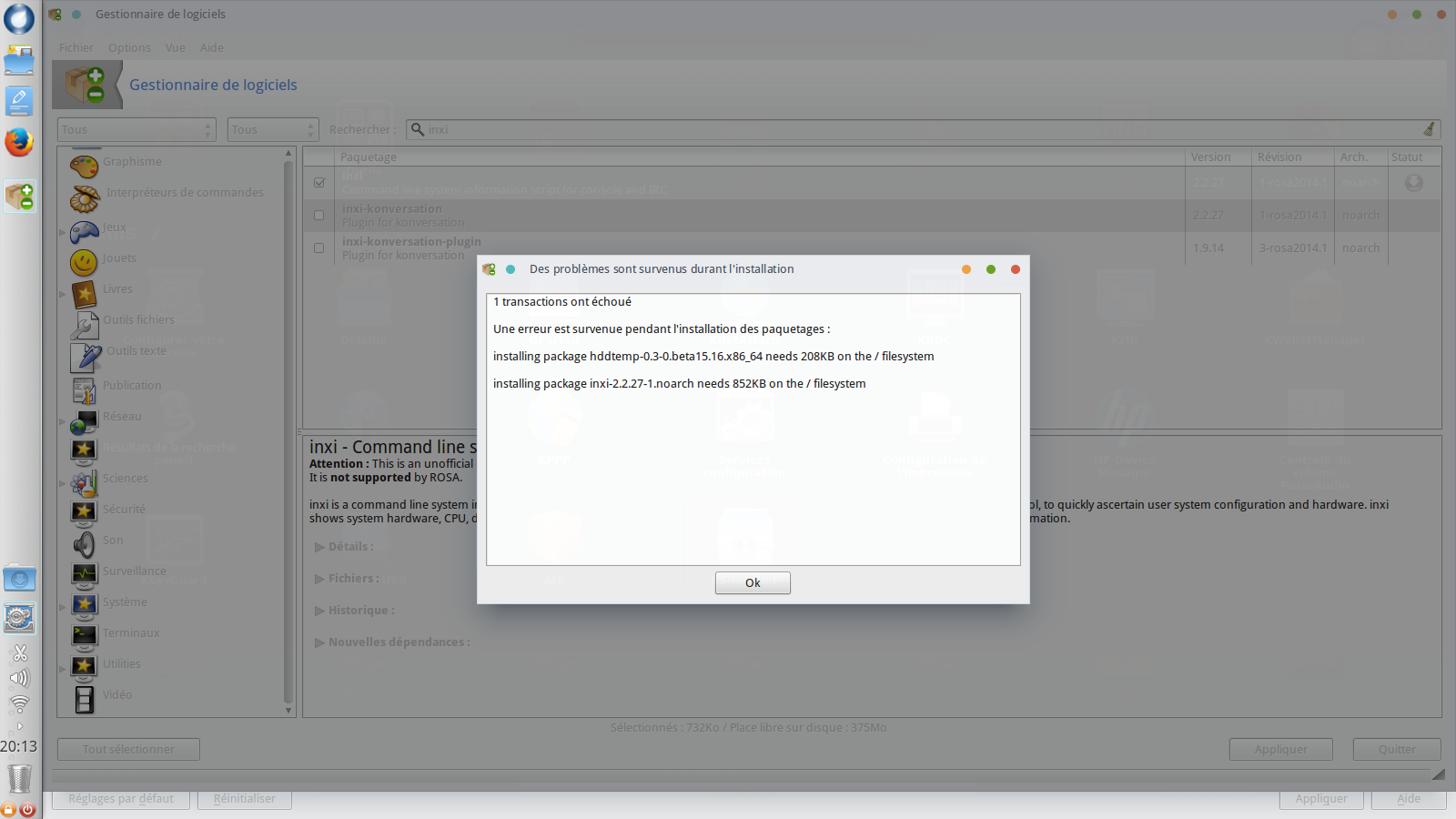Choose the Jouets smiley category icon
1456x819 pixels.
pyautogui.click(x=84, y=262)
